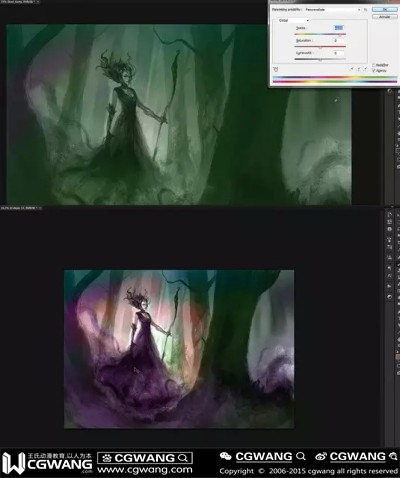Viewport: 400px width, 478px height.
Task: Switch to the top document tab
Action: pos(19,2)
